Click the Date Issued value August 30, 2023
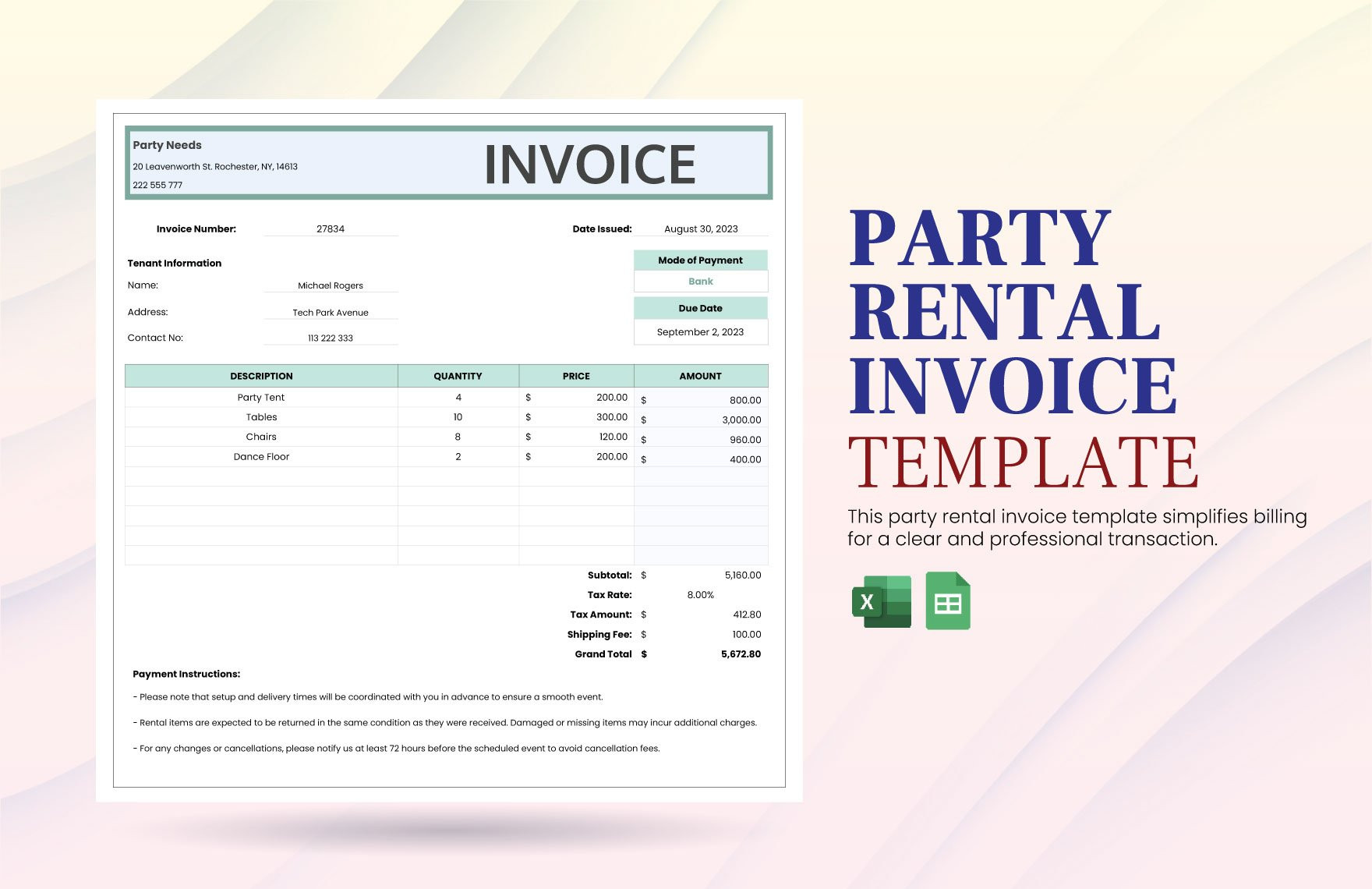 coord(701,228)
